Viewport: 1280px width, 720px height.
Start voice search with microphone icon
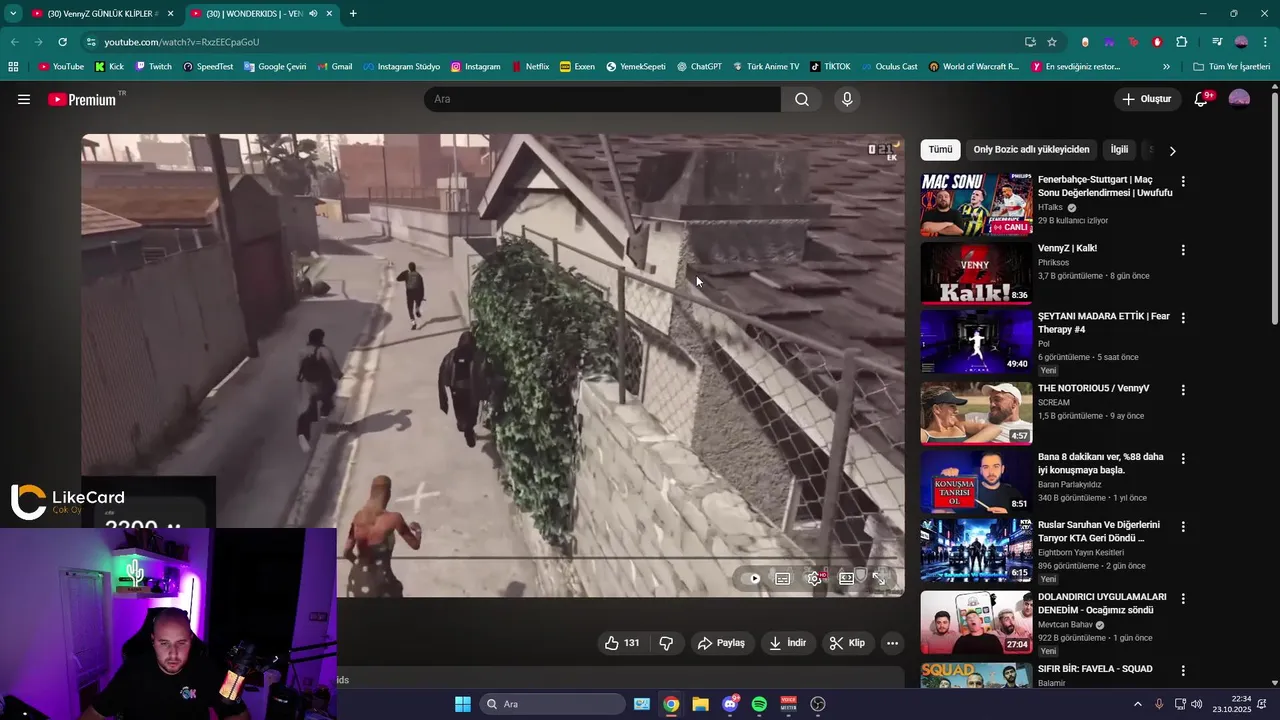tap(847, 99)
